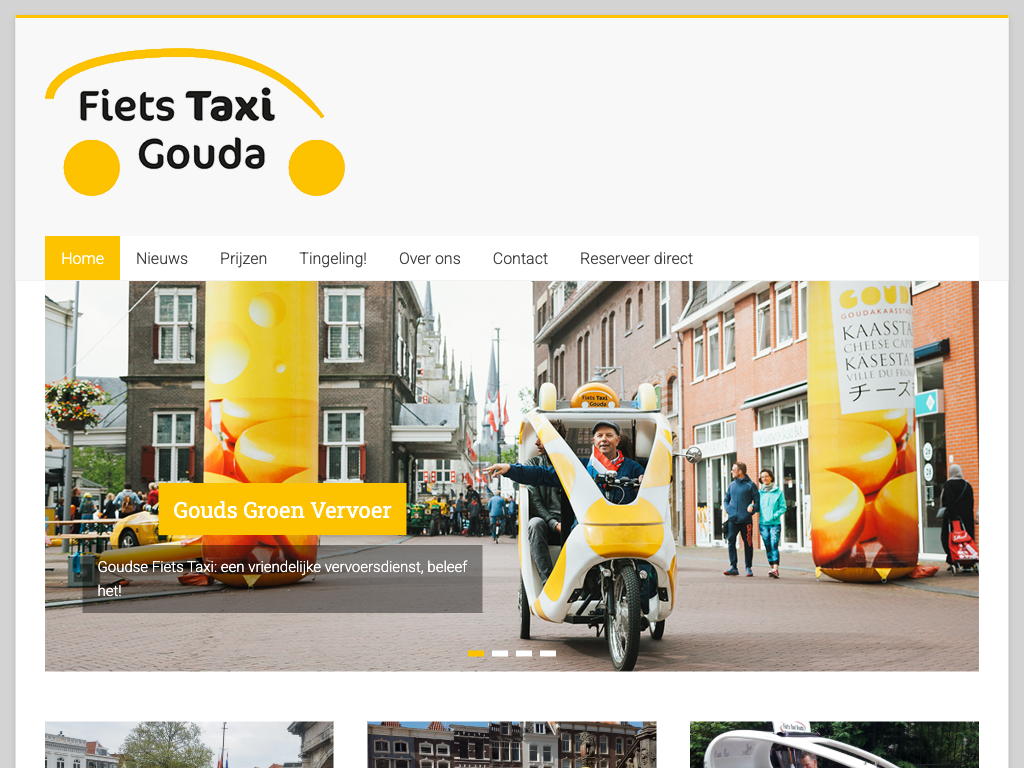The image size is (1024, 768).
Task: Select the first slider indicator dot
Action: tap(476, 653)
